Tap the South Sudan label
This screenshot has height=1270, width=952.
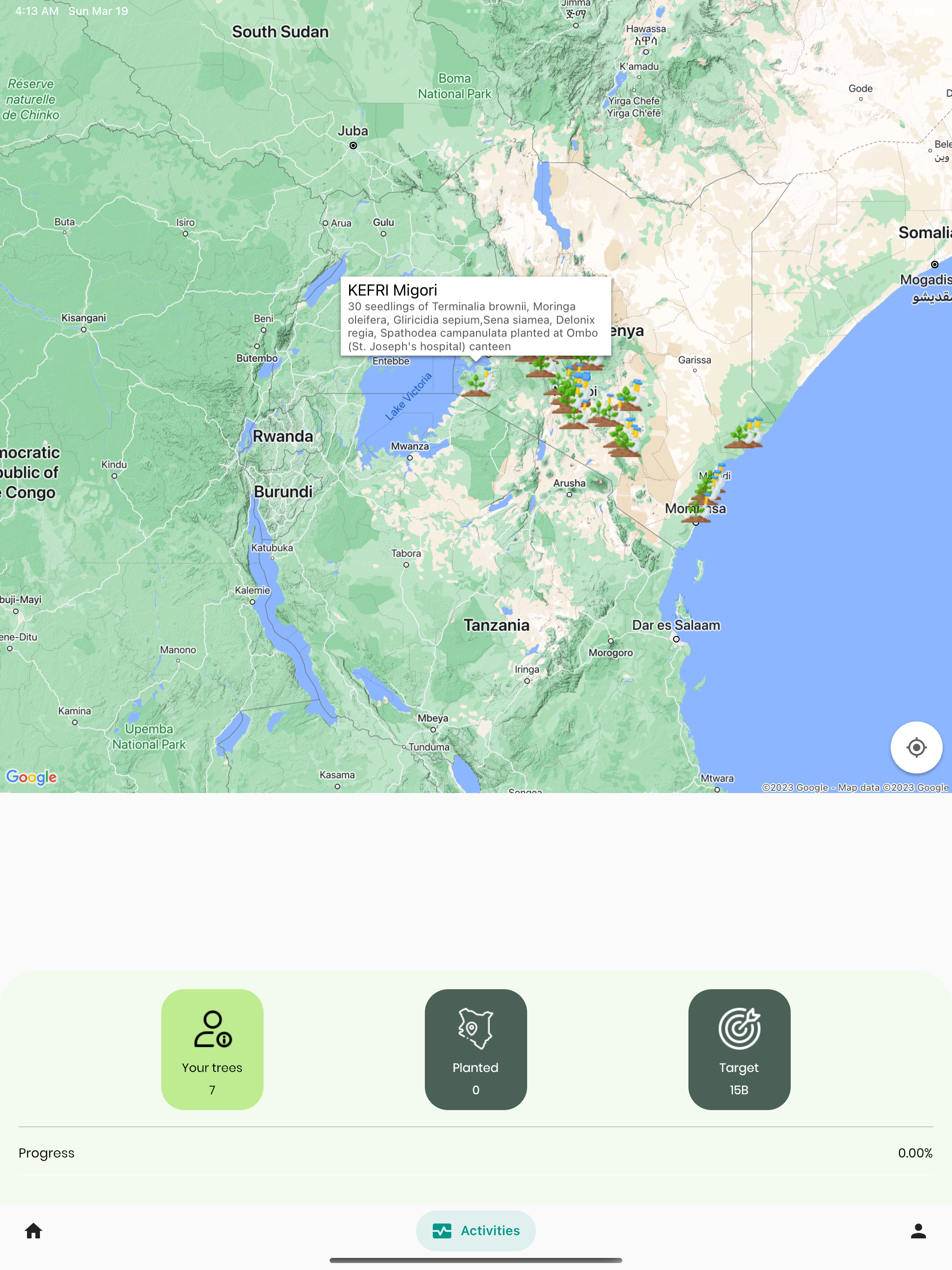coord(280,32)
